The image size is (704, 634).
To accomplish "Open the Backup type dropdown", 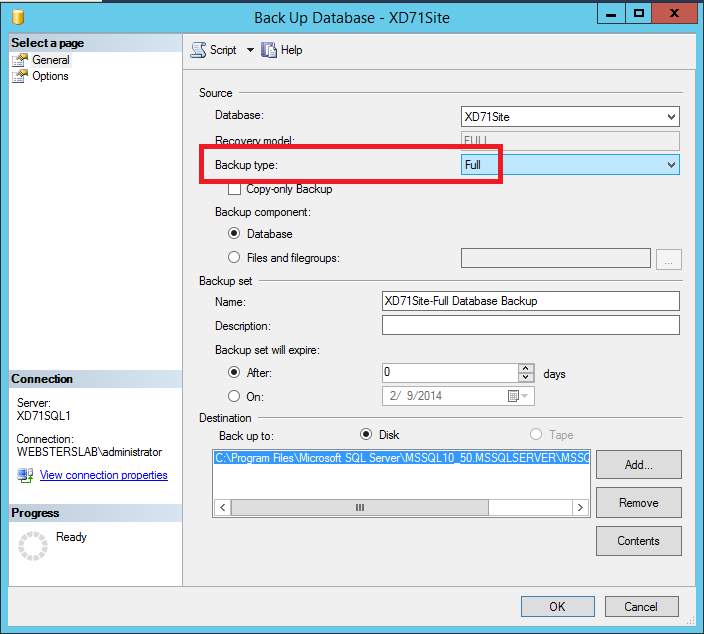I will 671,165.
